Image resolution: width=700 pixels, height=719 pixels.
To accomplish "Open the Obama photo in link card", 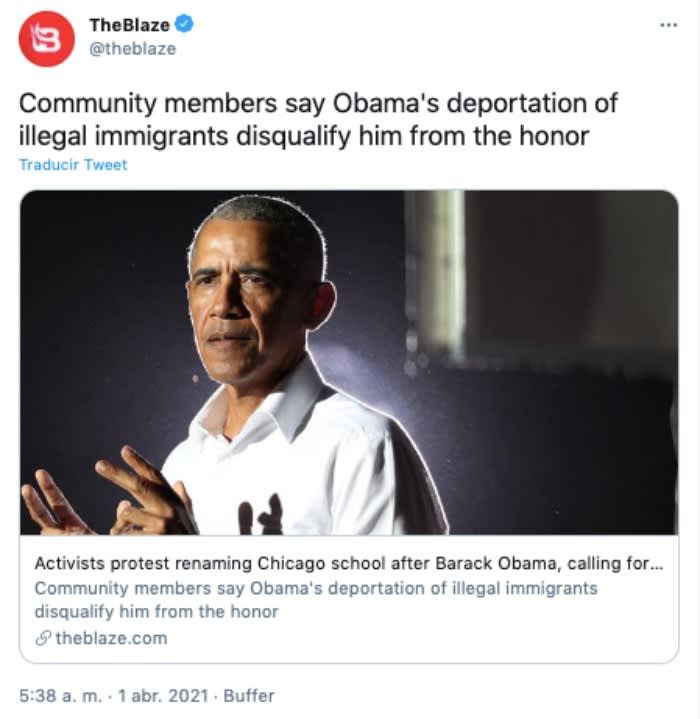I will [349, 362].
